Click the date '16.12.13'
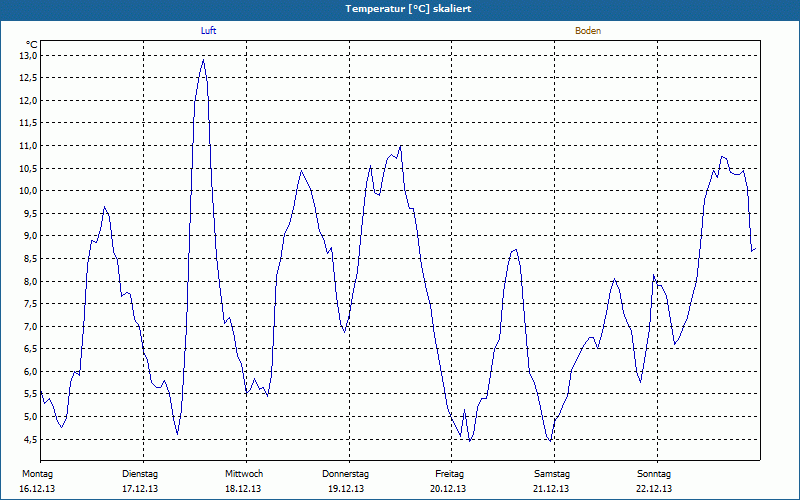Image resolution: width=800 pixels, height=500 pixels. (x=37, y=489)
